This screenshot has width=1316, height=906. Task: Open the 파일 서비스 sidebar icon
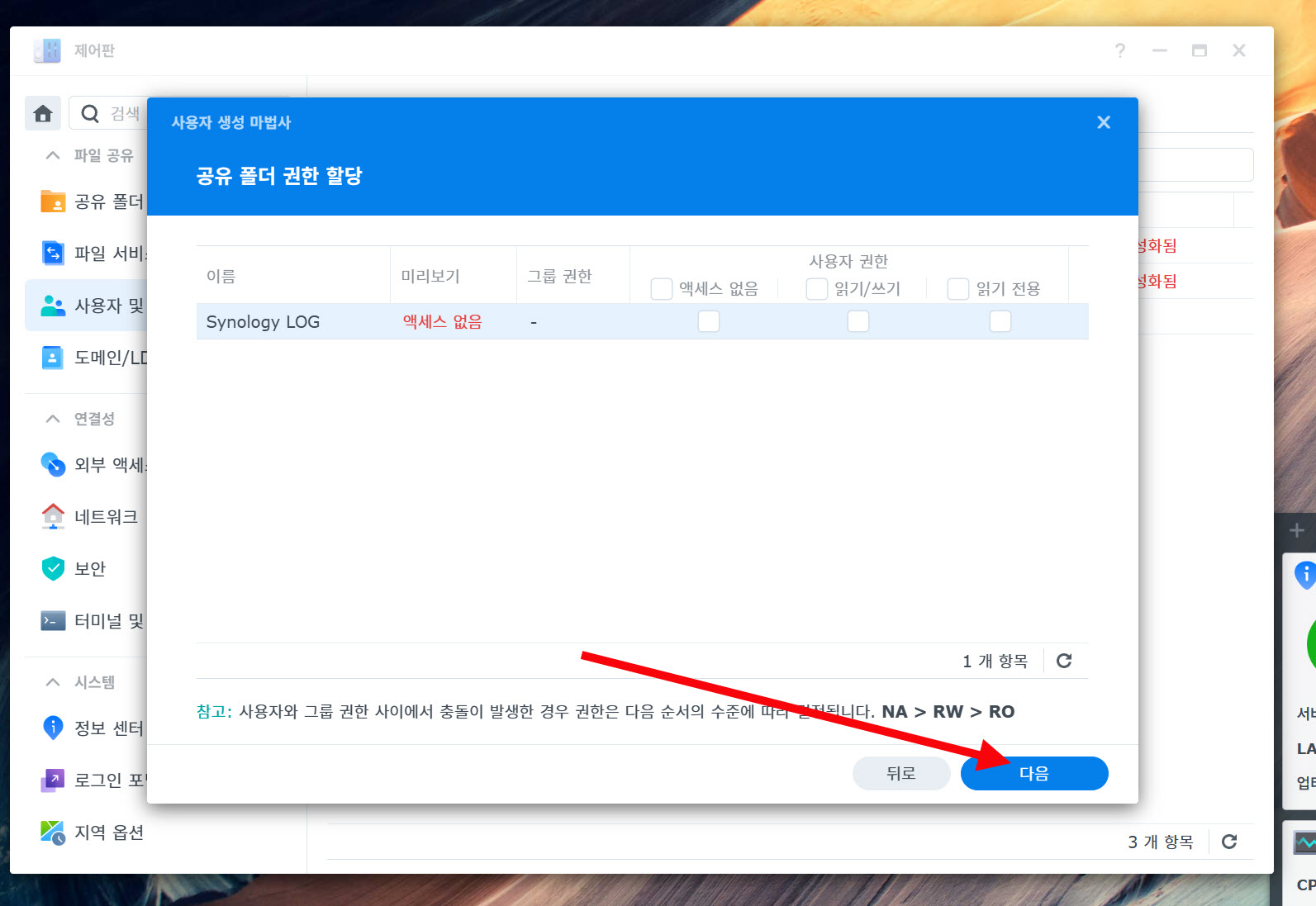point(53,253)
